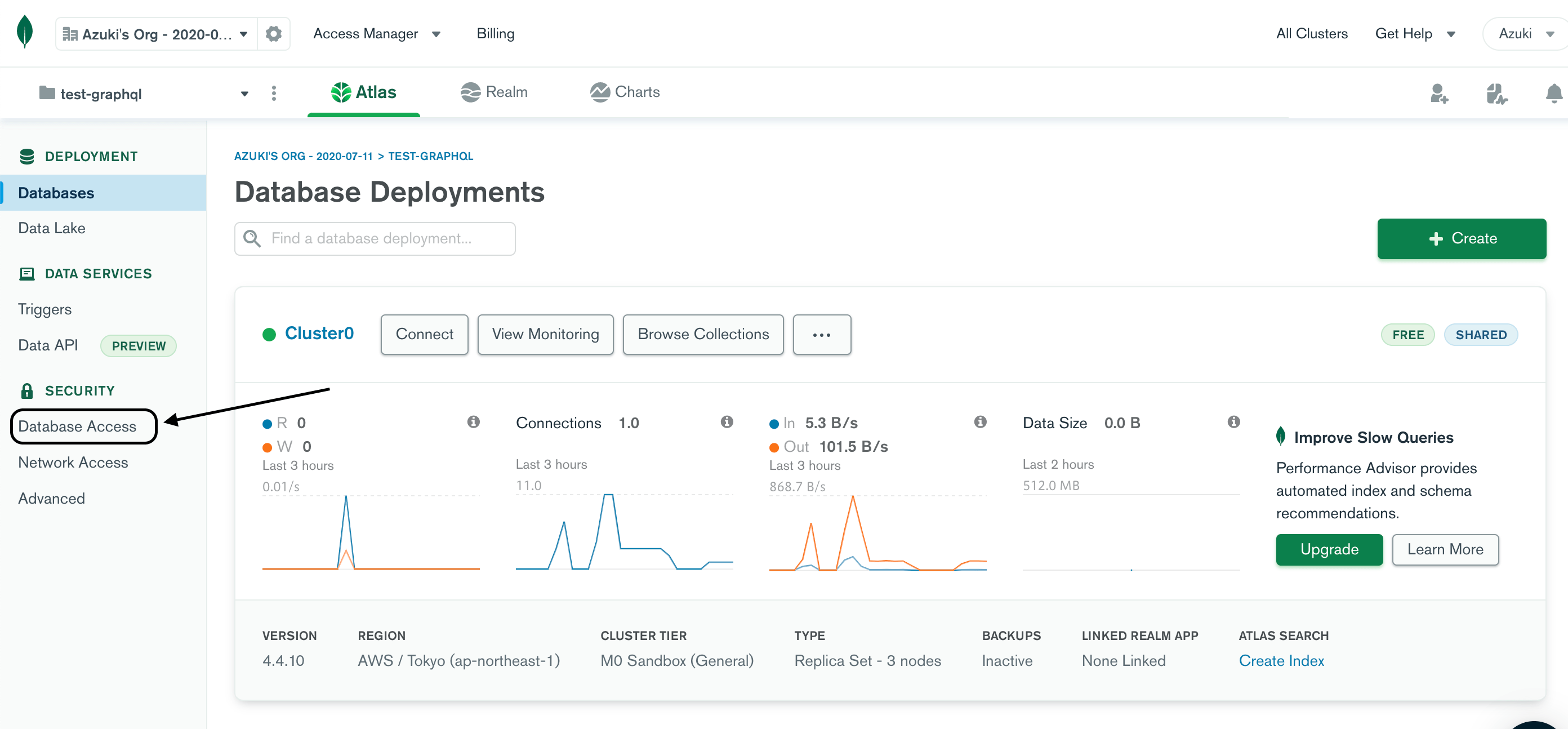Screen dimensions: 1568x729
Task: Click the Learn More button
Action: click(1445, 549)
